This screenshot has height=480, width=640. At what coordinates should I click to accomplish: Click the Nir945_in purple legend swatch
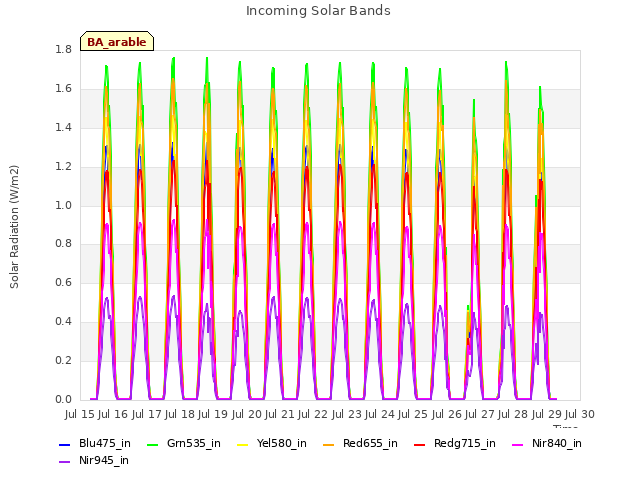click(x=64, y=462)
